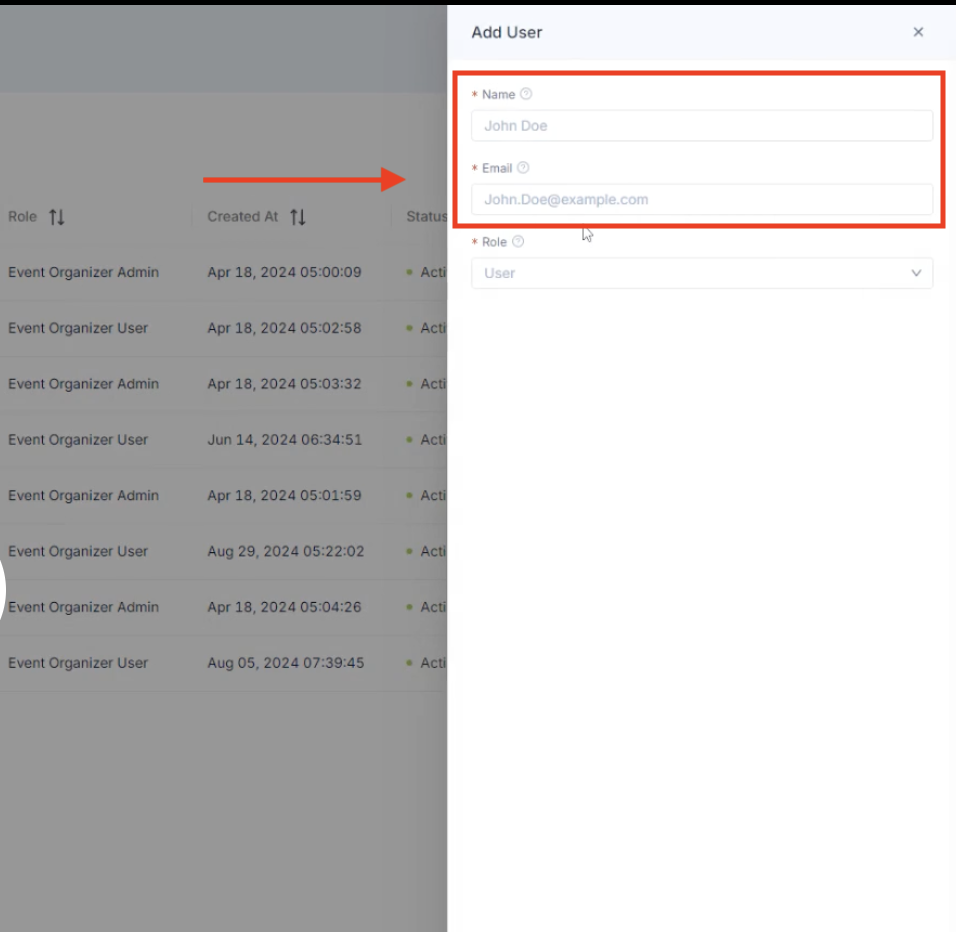Click the Role column header text

point(22,217)
